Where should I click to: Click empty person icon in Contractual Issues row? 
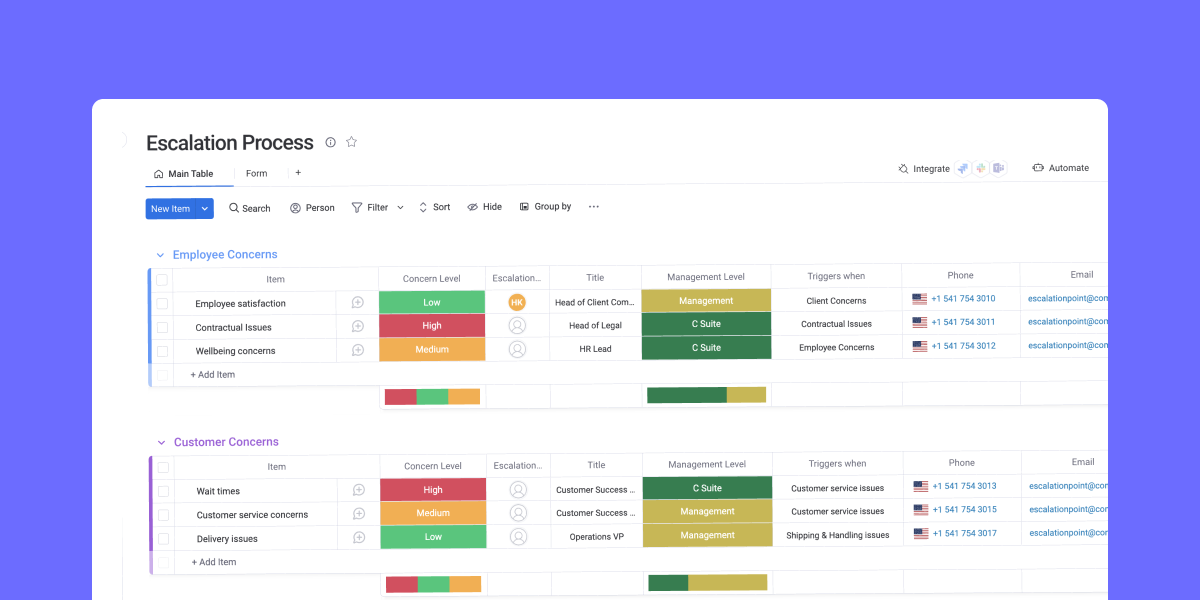tap(517, 325)
